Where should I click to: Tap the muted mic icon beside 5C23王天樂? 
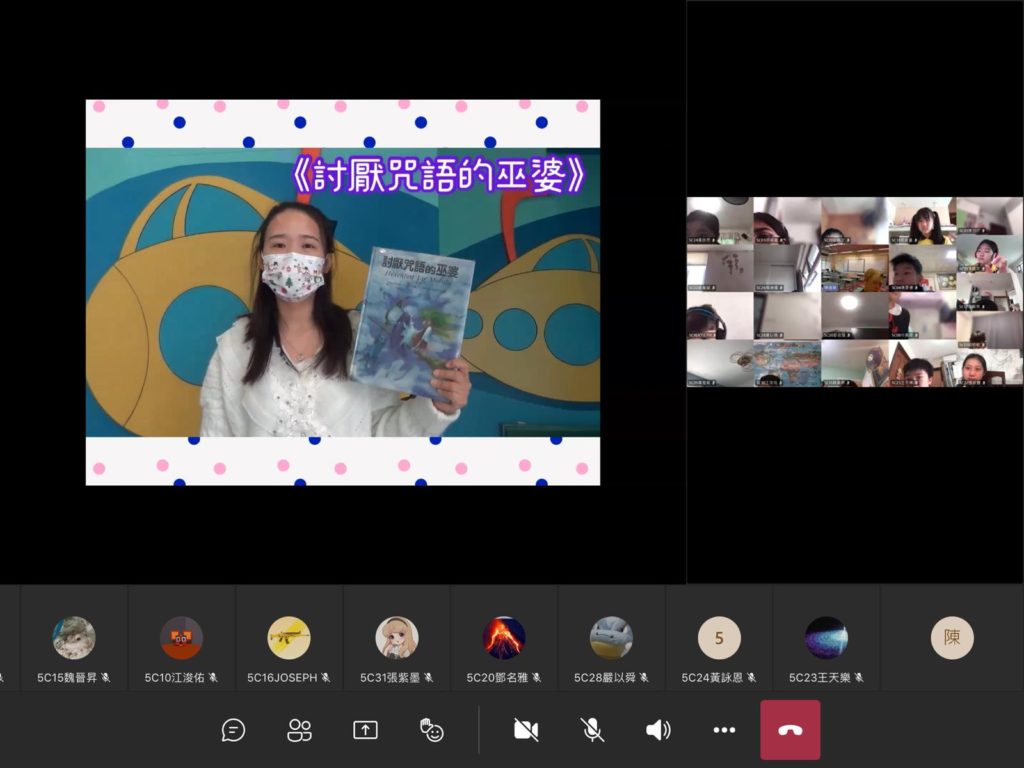pos(859,678)
